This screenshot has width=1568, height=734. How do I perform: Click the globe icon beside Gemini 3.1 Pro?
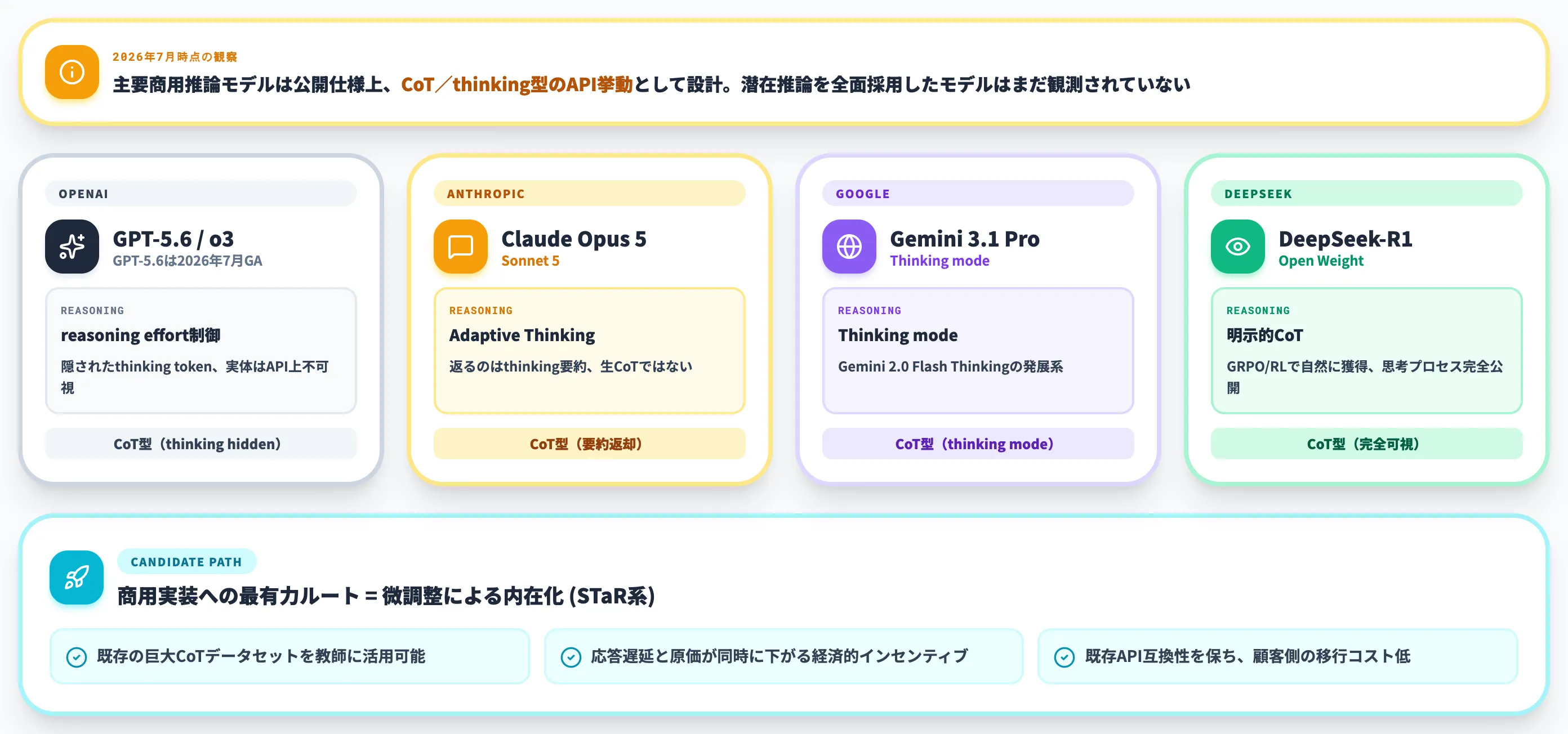pyautogui.click(x=849, y=247)
